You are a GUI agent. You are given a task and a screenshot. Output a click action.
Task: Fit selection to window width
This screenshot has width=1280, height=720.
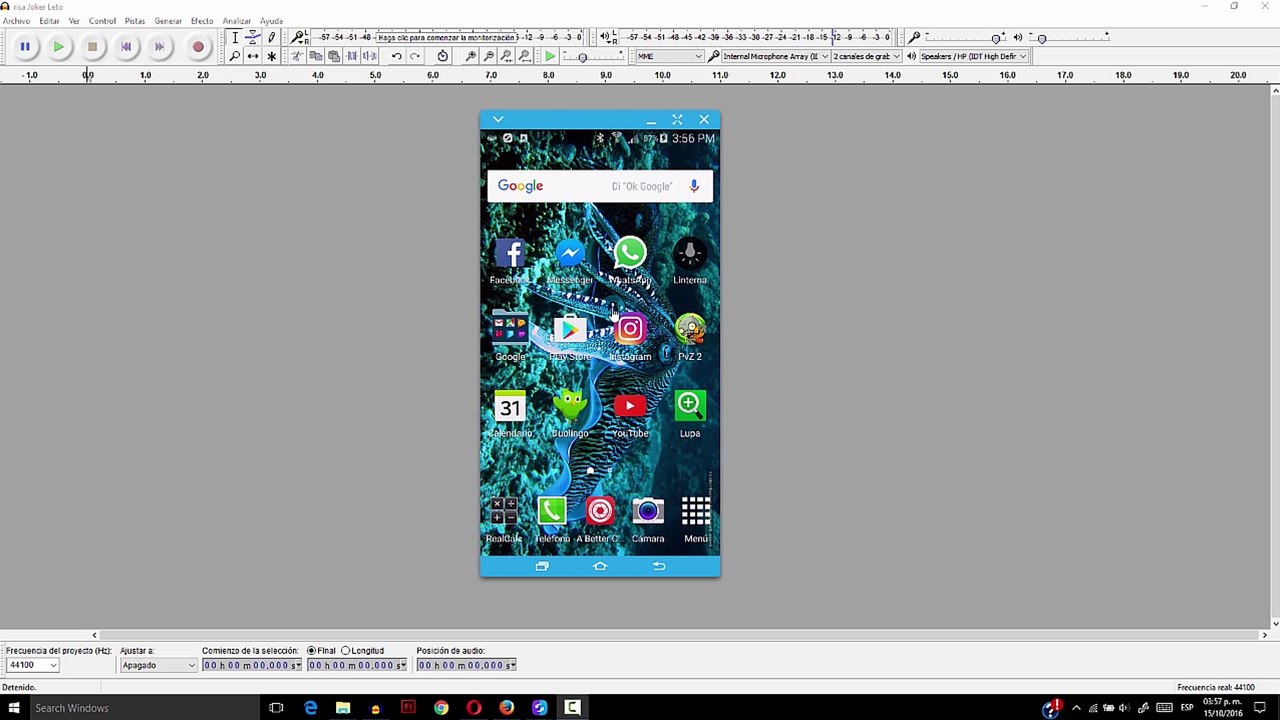506,56
